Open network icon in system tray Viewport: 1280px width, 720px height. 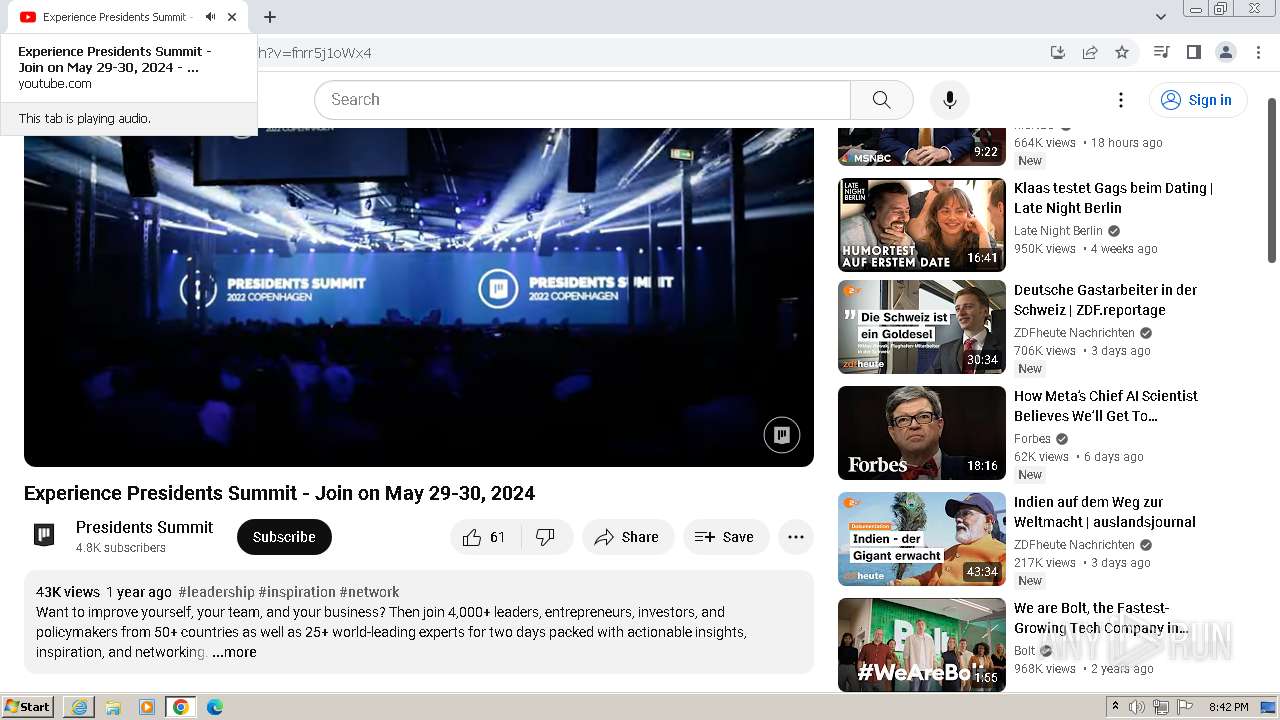point(1161,707)
